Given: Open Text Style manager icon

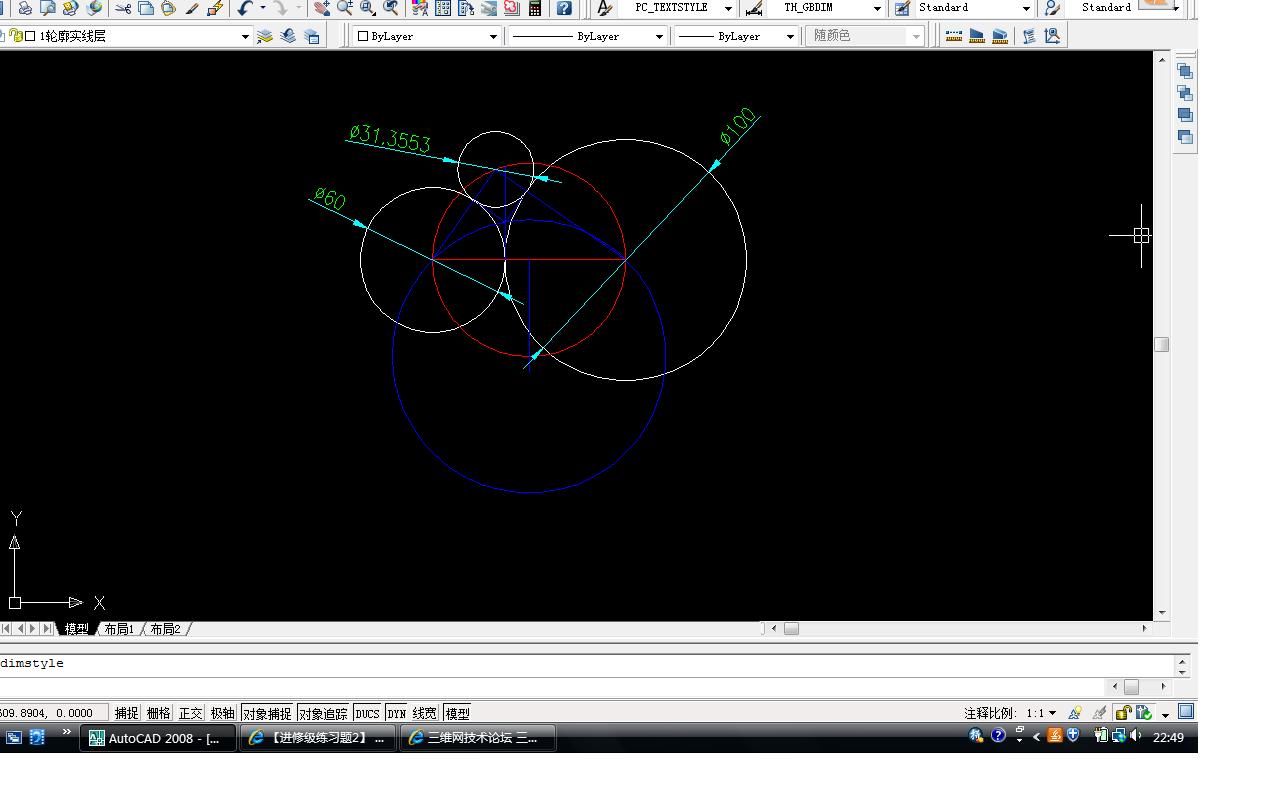Looking at the screenshot, I should coord(604,8).
